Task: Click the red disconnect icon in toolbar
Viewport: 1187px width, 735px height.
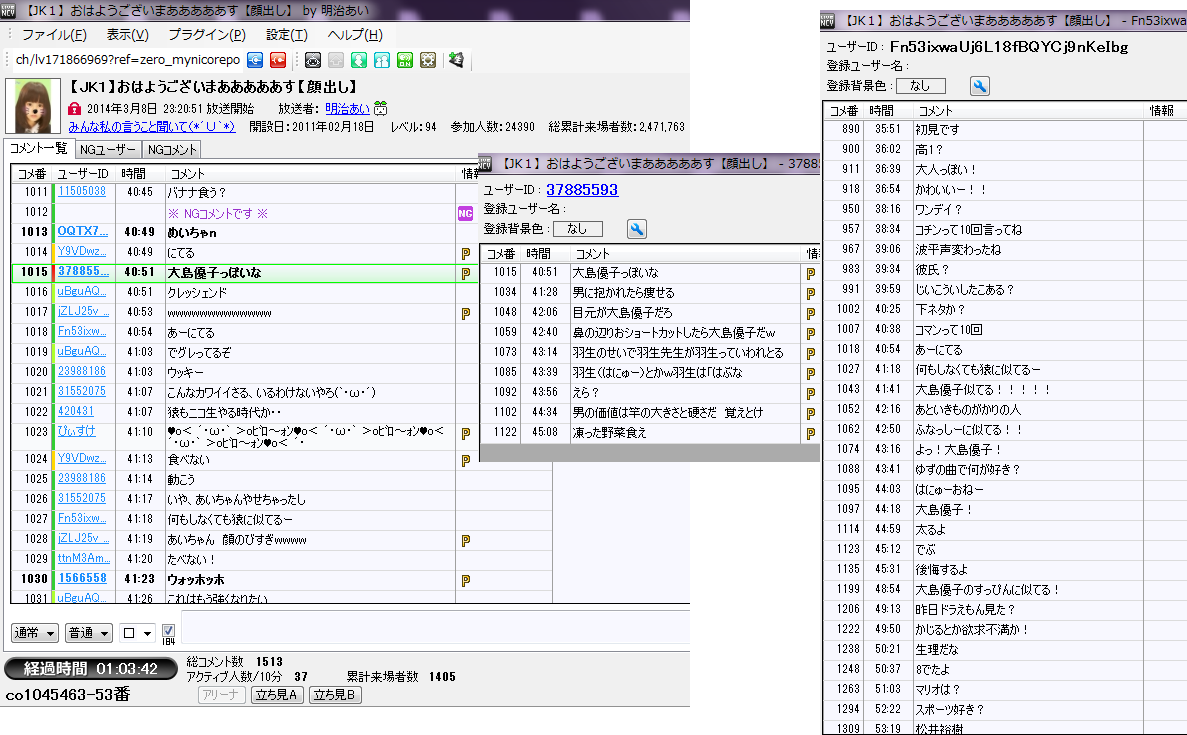Action: [x=278, y=60]
